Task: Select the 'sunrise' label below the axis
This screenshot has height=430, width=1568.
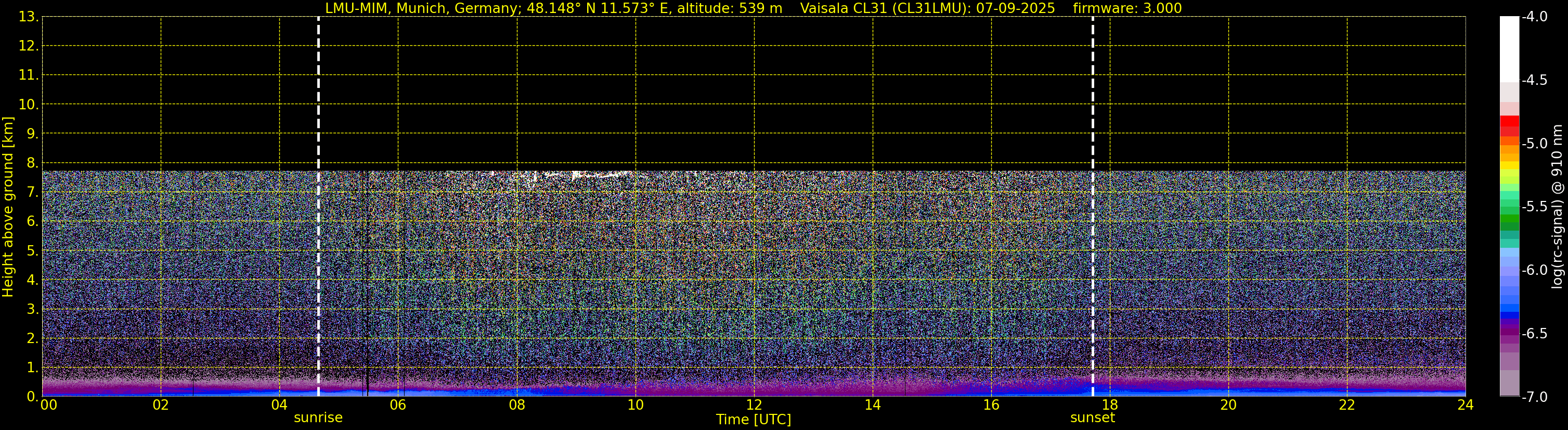Action: point(318,418)
